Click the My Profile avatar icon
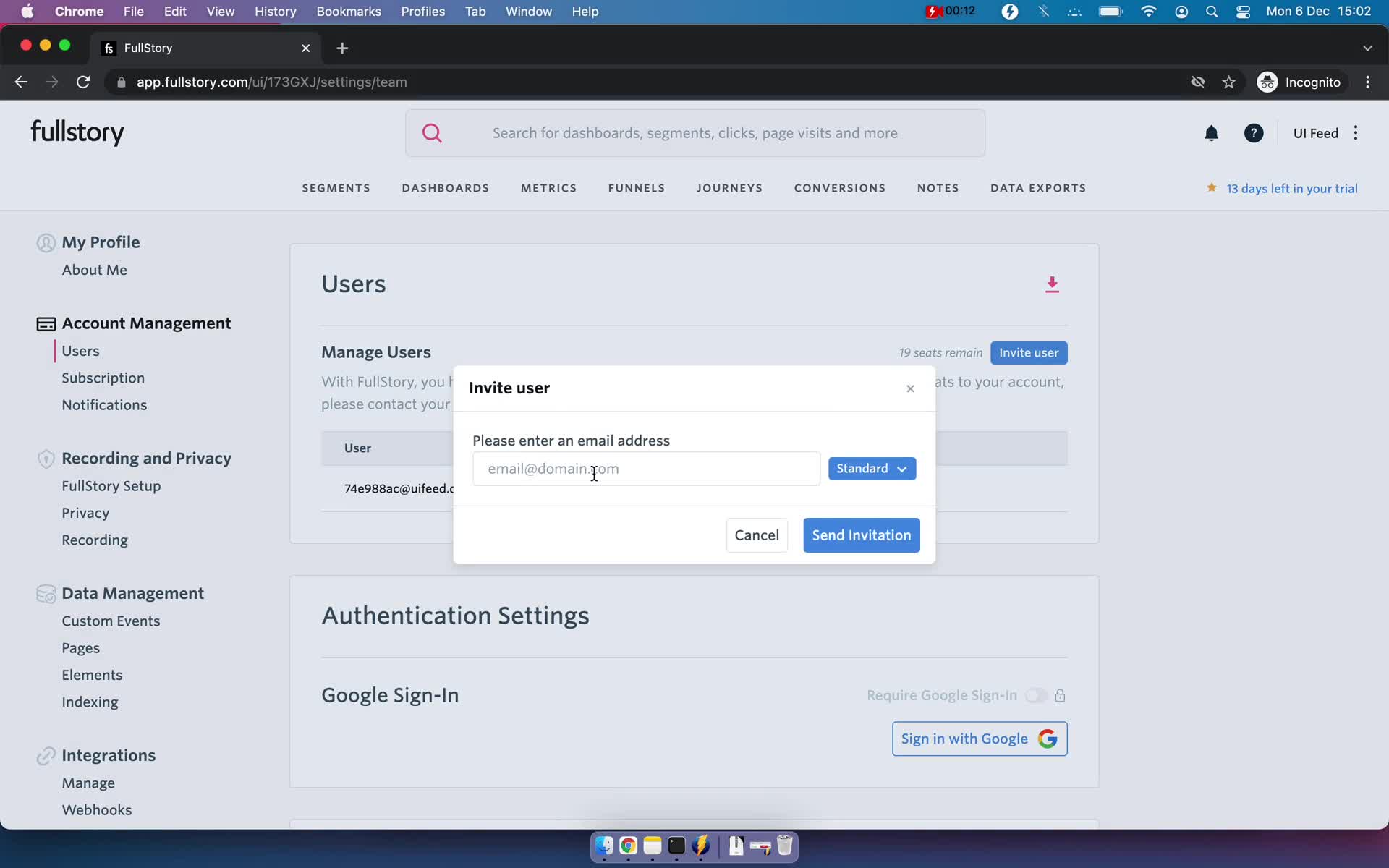Image resolution: width=1389 pixels, height=868 pixels. tap(46, 243)
